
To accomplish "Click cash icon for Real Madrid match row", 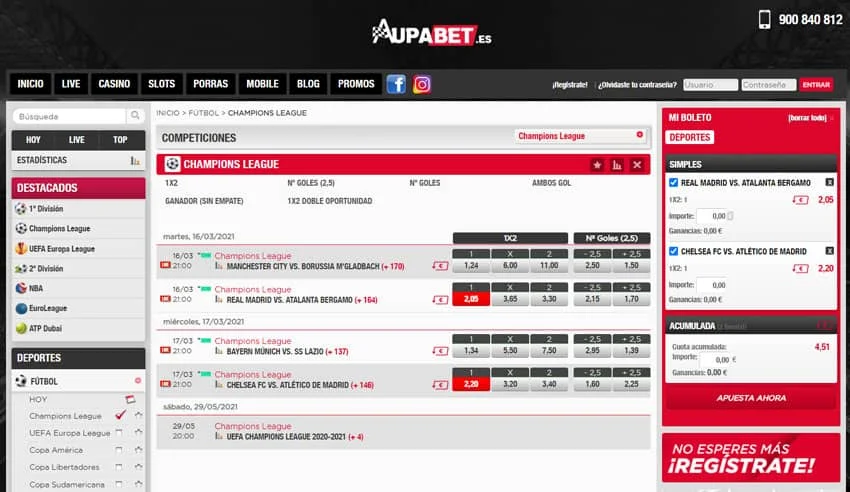I will (440, 300).
